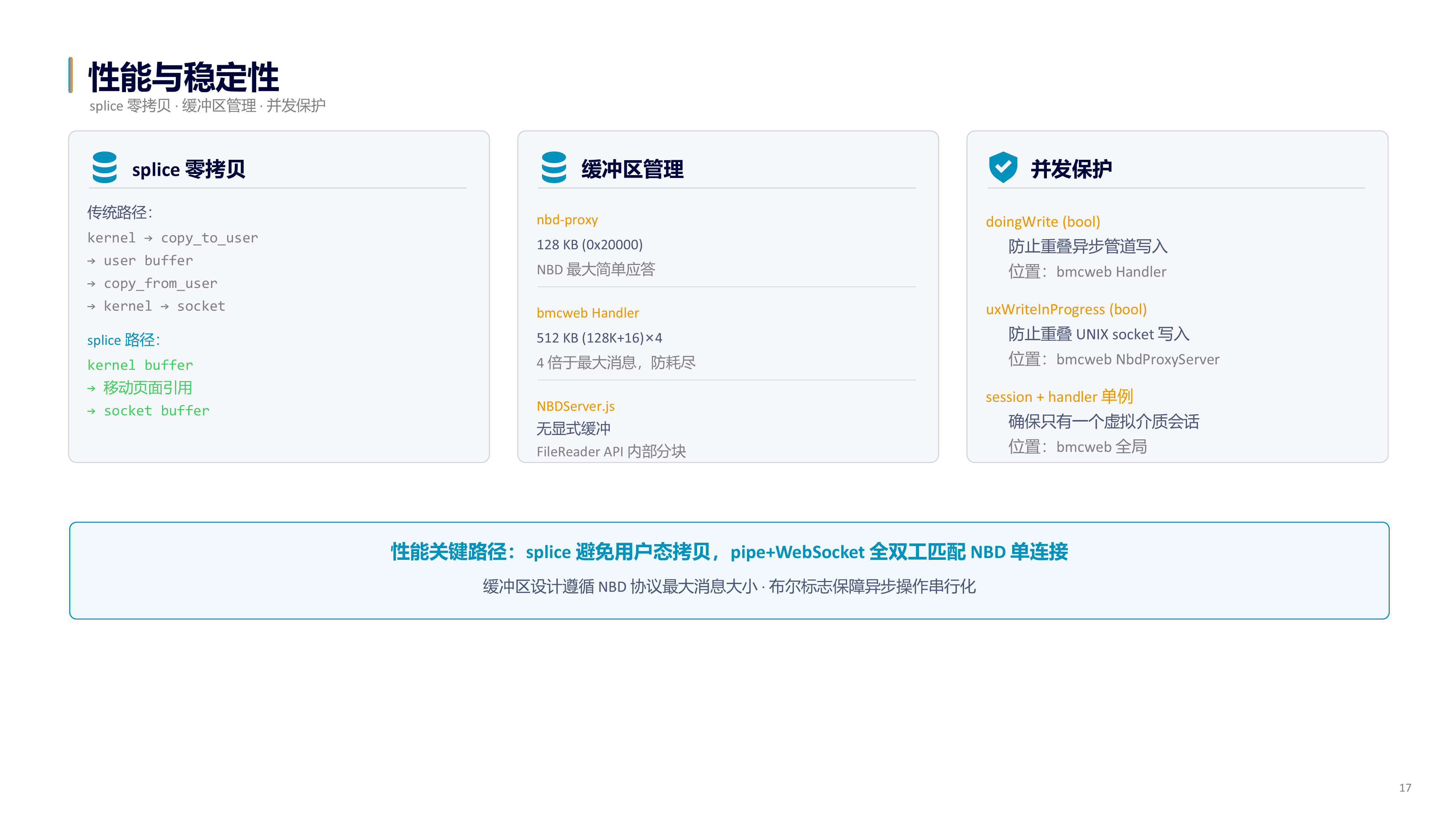Click the page number 17
The height and width of the screenshot is (819, 1456).
(x=1405, y=787)
